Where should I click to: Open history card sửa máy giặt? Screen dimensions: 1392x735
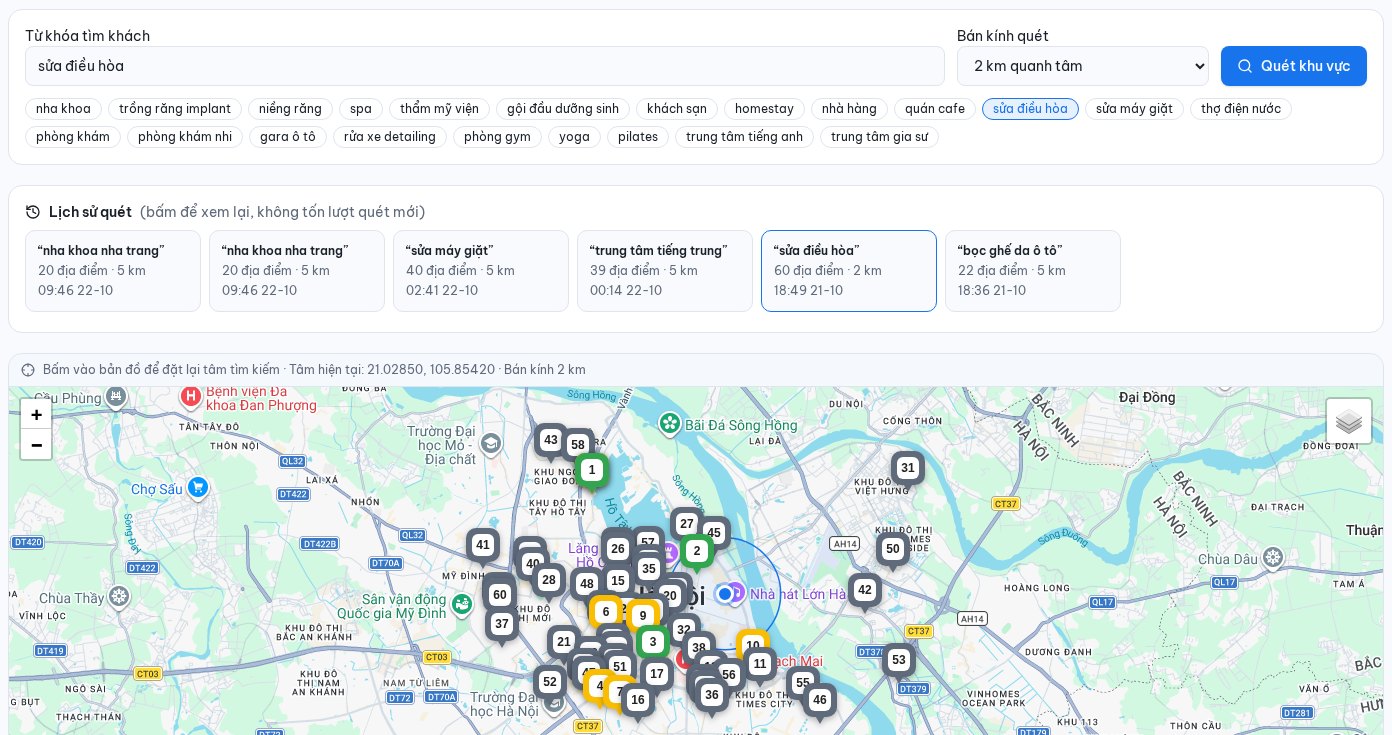(481, 271)
